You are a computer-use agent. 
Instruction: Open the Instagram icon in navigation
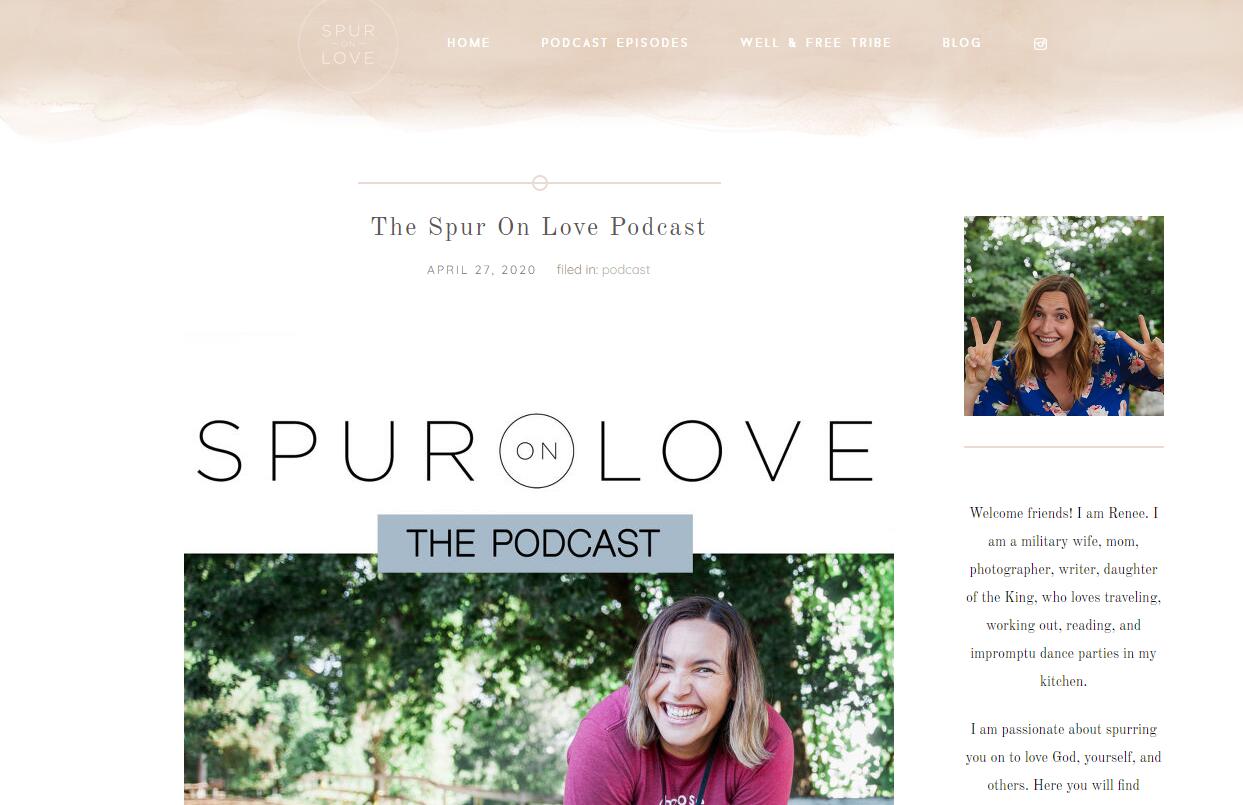click(1040, 44)
